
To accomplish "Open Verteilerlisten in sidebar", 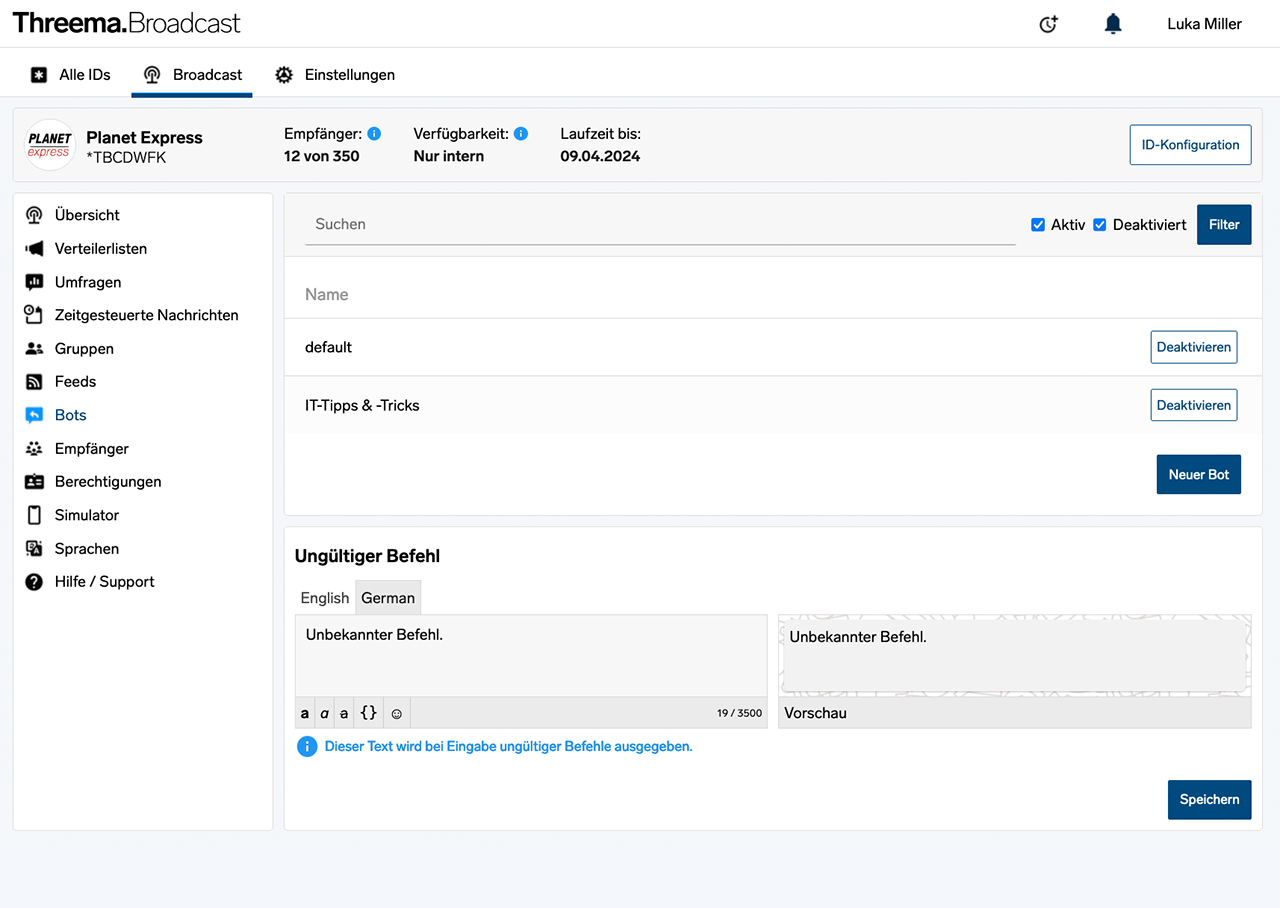I will pos(101,248).
